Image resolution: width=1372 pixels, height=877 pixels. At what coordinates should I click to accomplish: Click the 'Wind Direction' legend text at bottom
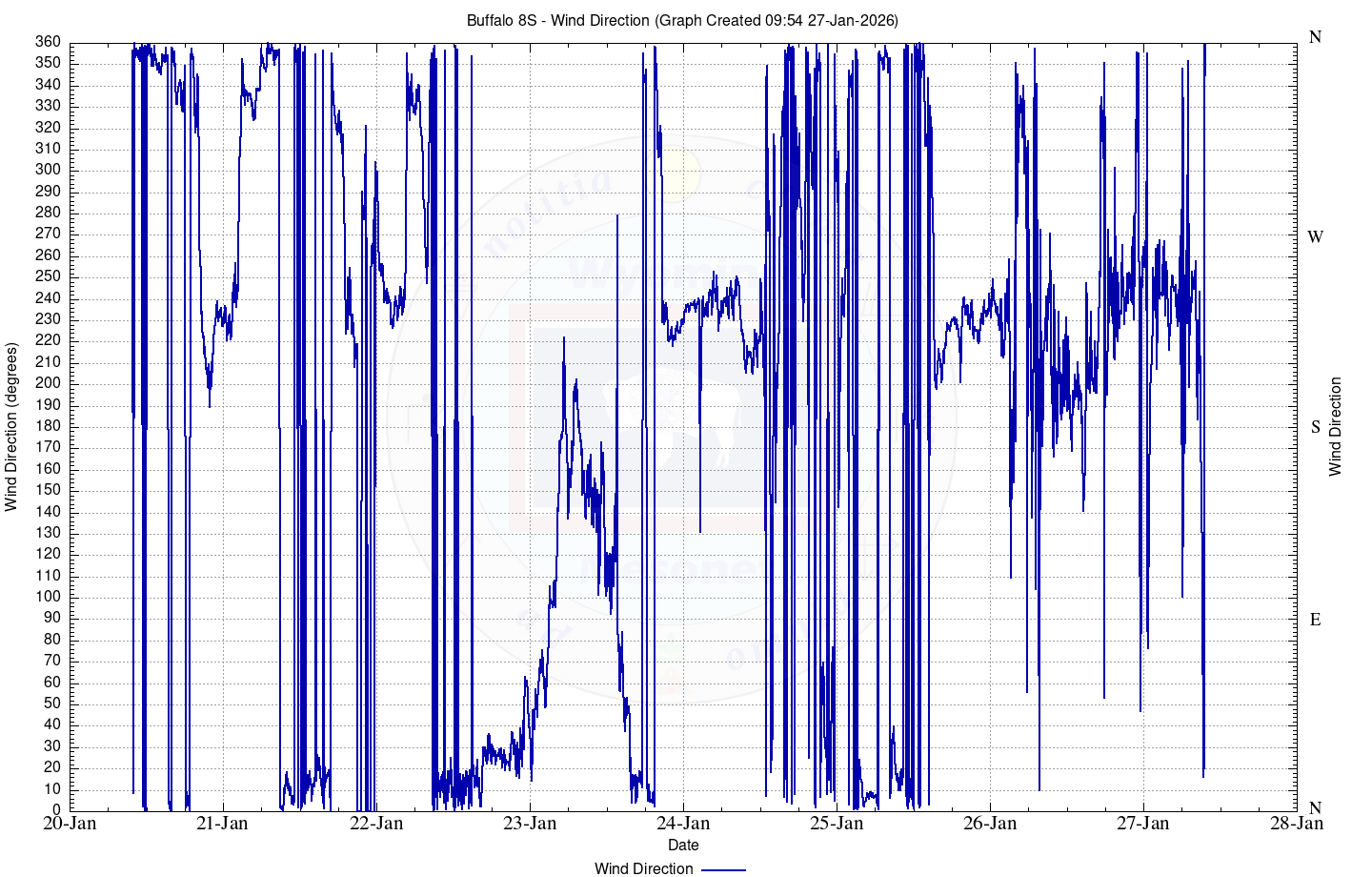click(643, 868)
